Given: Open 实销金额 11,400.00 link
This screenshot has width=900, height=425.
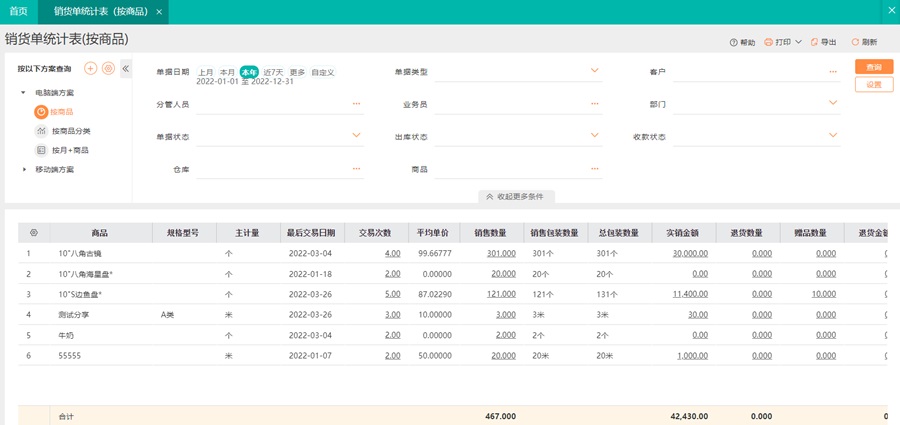Looking at the screenshot, I should [x=690, y=294].
